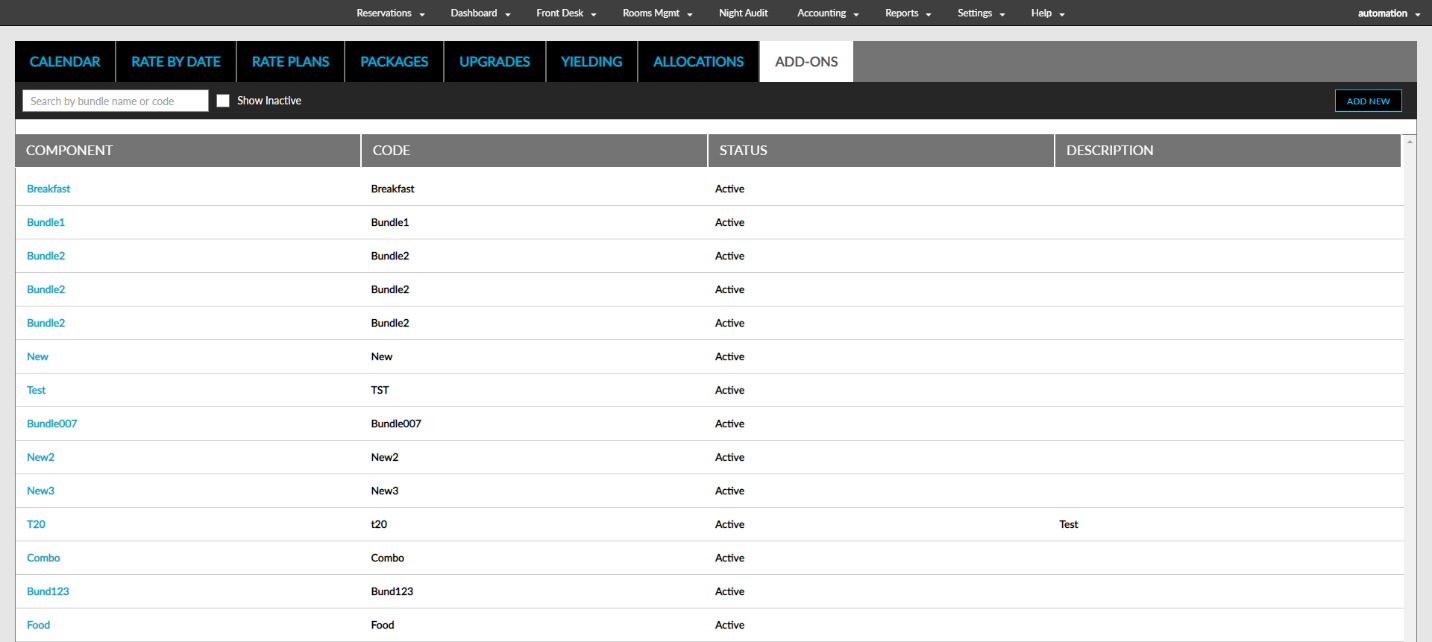1432x642 pixels.
Task: Open the PACKAGES tab
Action: 394,61
